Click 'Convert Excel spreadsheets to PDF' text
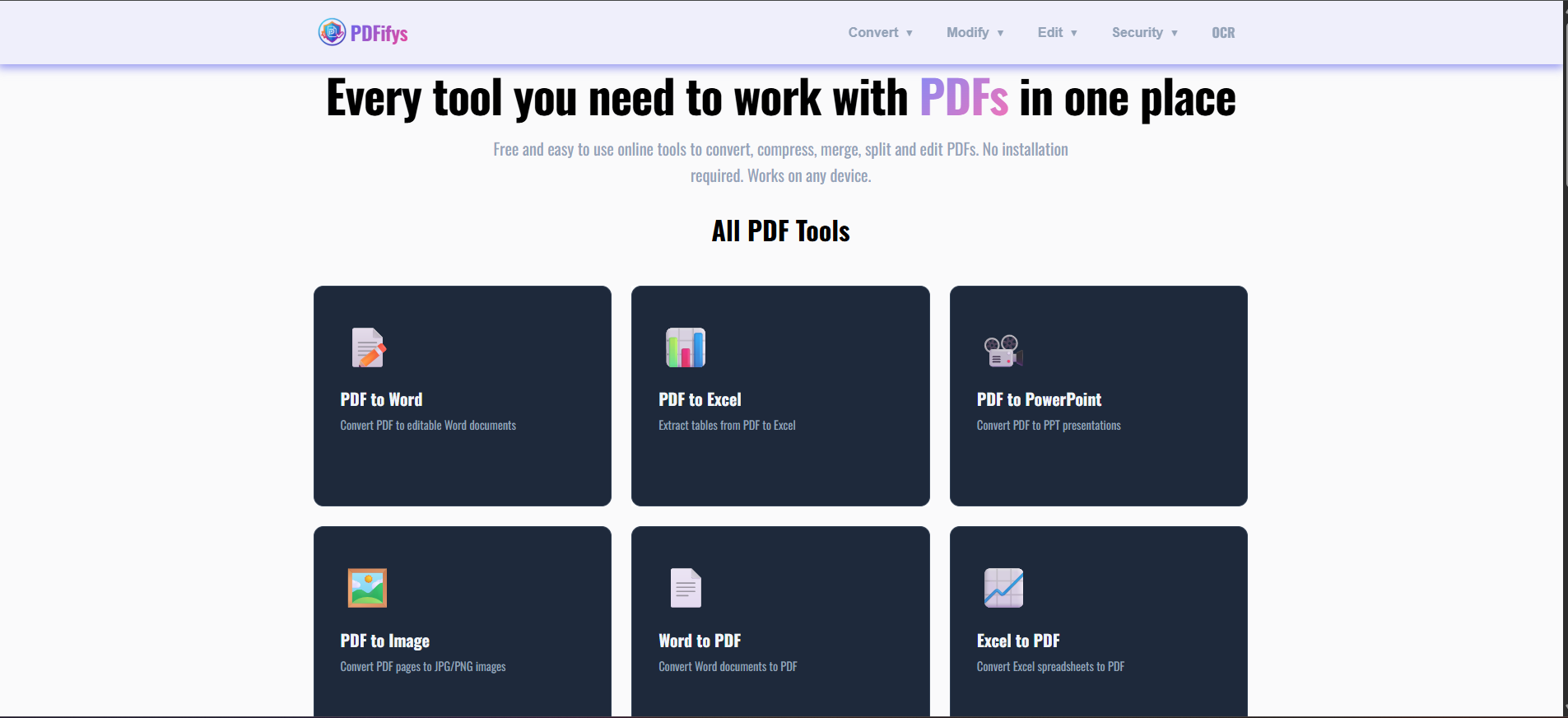The height and width of the screenshot is (718, 1568). (1050, 667)
